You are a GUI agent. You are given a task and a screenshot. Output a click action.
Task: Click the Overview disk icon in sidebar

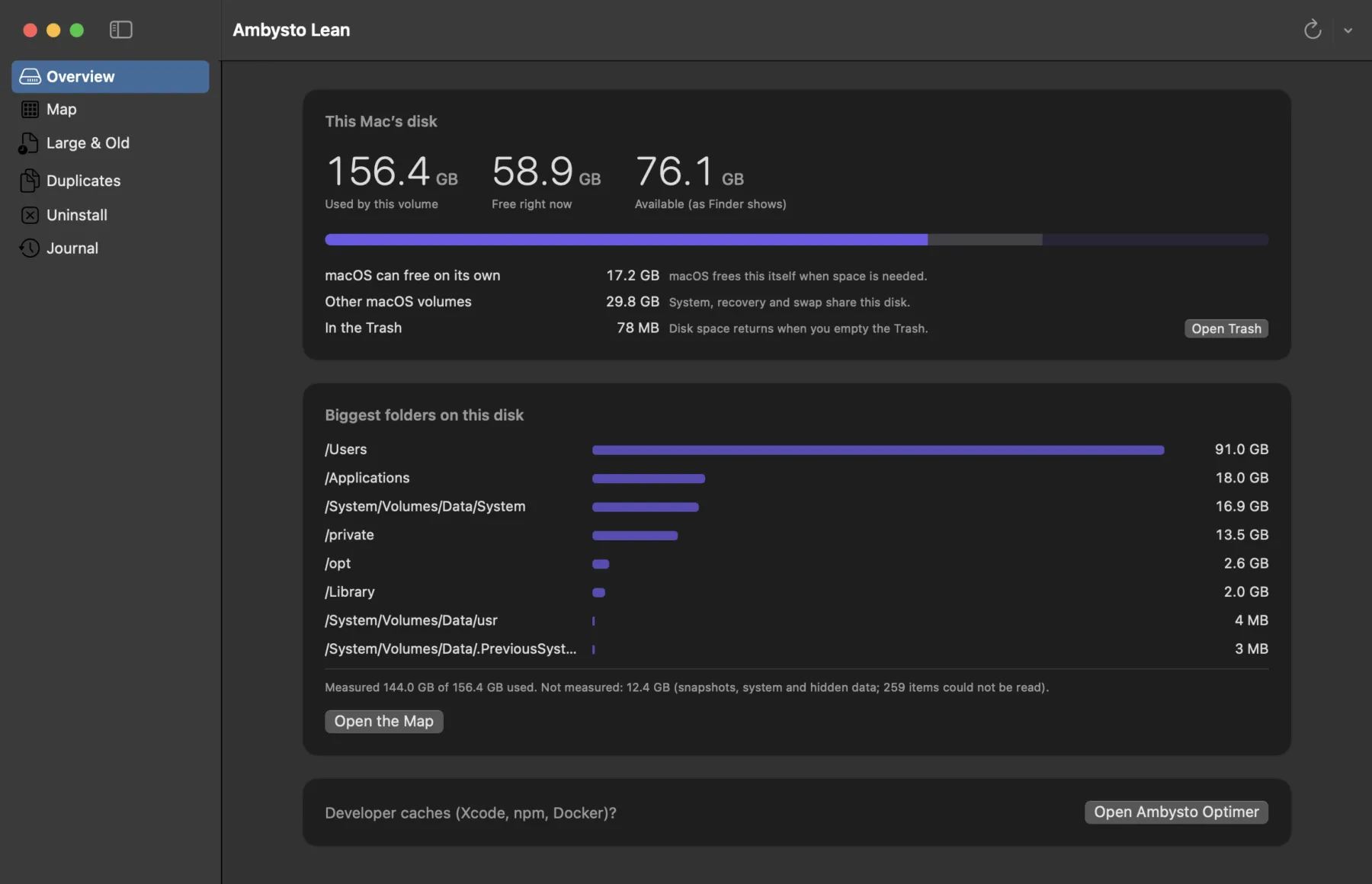click(30, 76)
